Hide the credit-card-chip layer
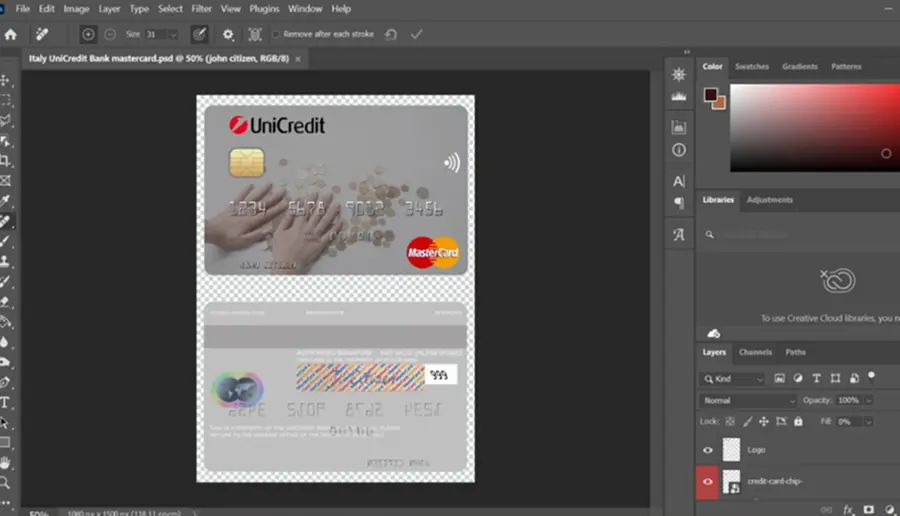900x516 pixels. pyautogui.click(x=707, y=482)
